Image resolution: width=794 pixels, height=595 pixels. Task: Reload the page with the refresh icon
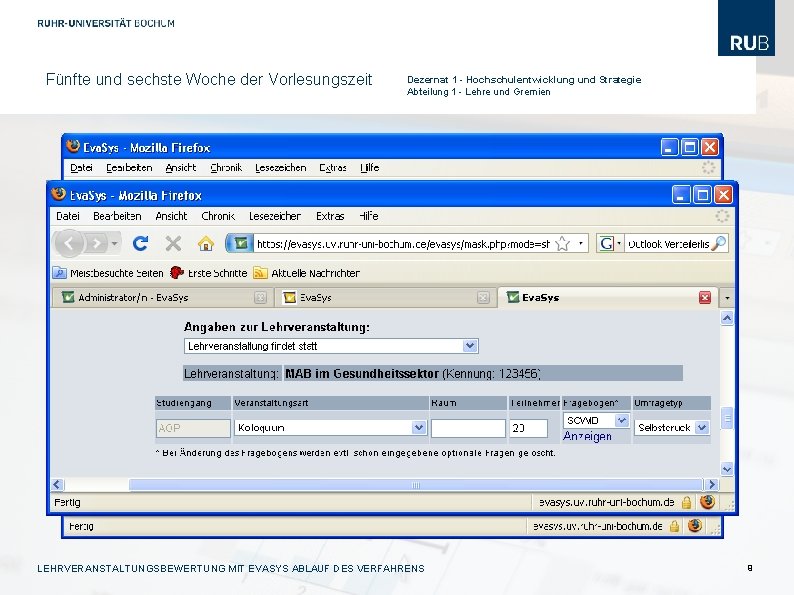(140, 244)
